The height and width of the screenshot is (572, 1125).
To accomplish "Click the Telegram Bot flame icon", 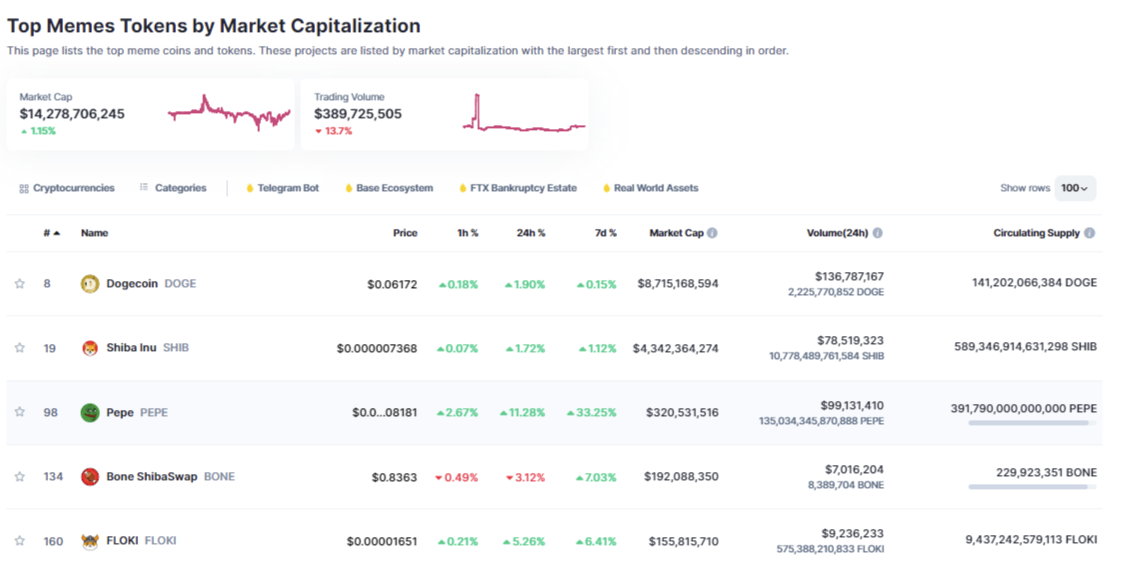I will pyautogui.click(x=250, y=188).
